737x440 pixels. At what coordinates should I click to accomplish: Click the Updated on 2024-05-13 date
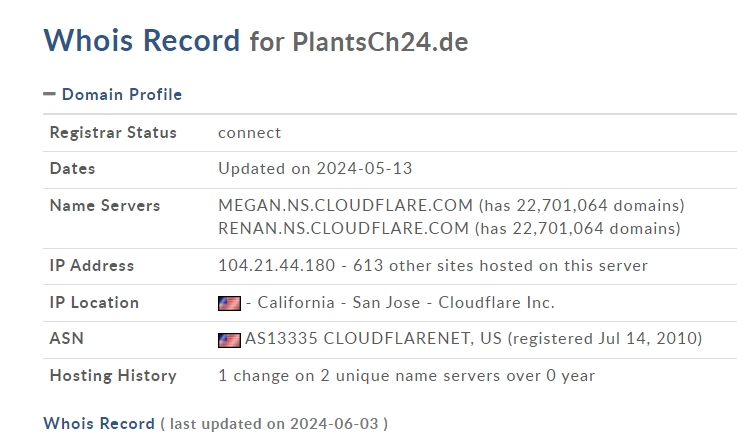[315, 169]
